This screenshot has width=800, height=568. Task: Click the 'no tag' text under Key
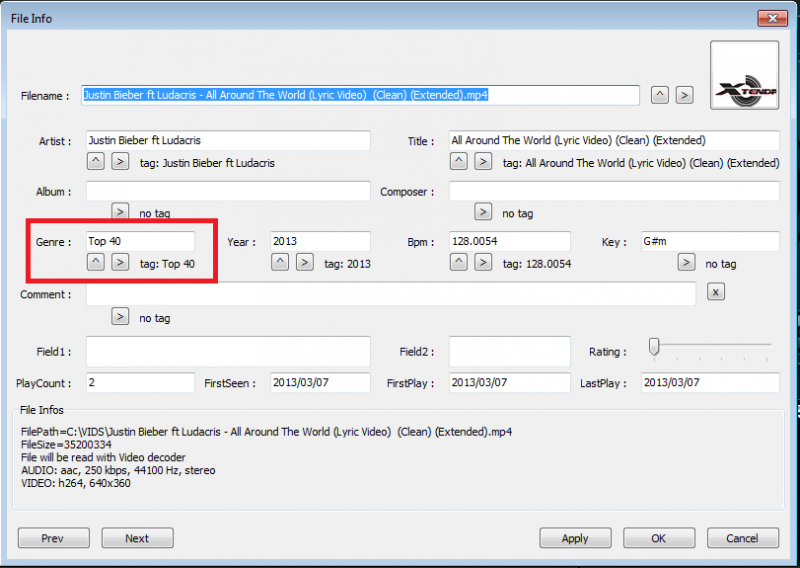[x=721, y=264]
